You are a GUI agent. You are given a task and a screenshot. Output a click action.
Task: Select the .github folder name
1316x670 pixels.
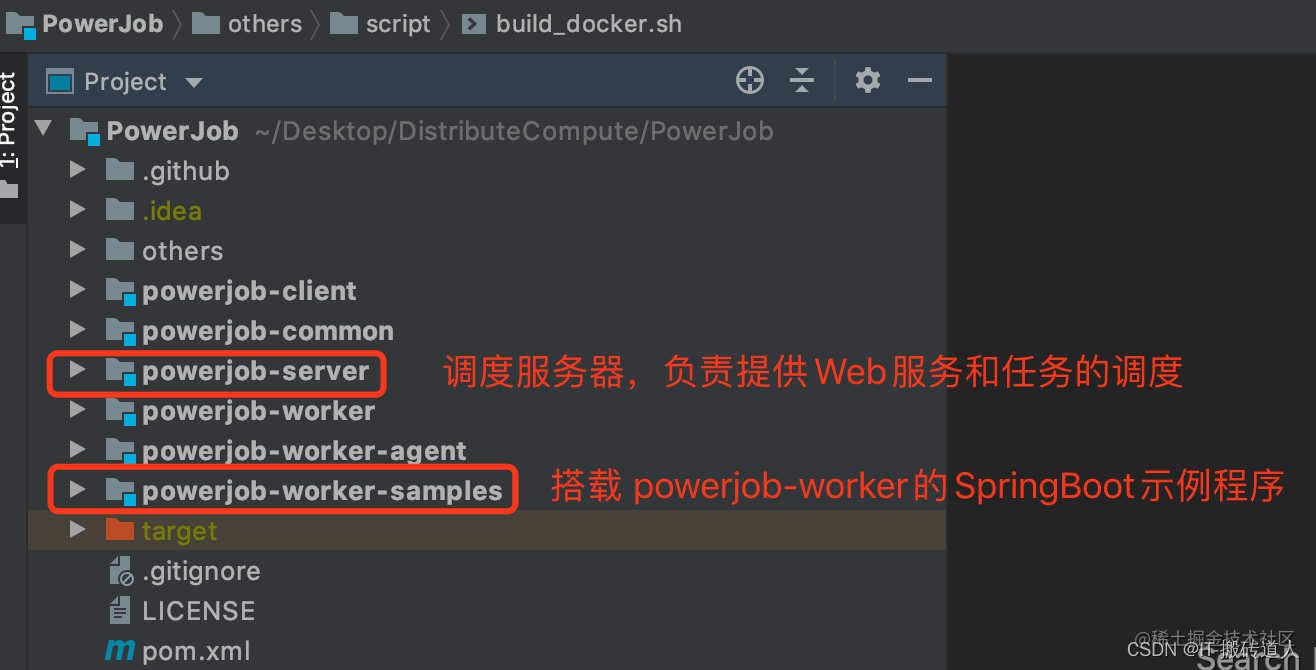click(186, 171)
